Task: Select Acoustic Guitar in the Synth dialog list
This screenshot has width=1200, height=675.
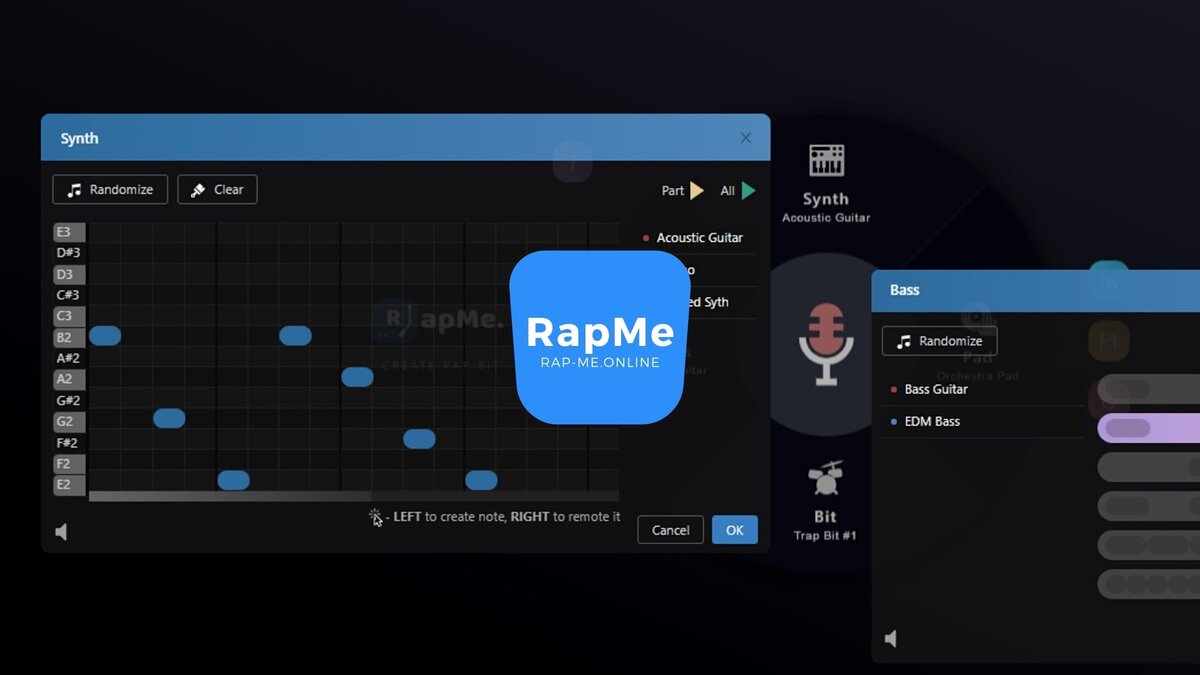Action: [698, 238]
